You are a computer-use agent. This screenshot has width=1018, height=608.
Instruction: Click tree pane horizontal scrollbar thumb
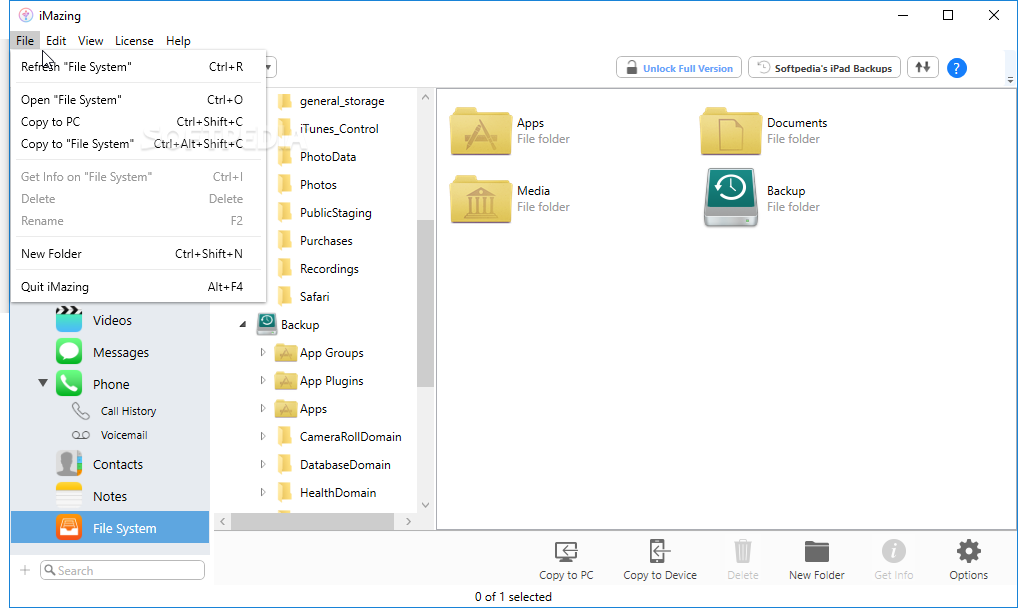click(x=312, y=521)
